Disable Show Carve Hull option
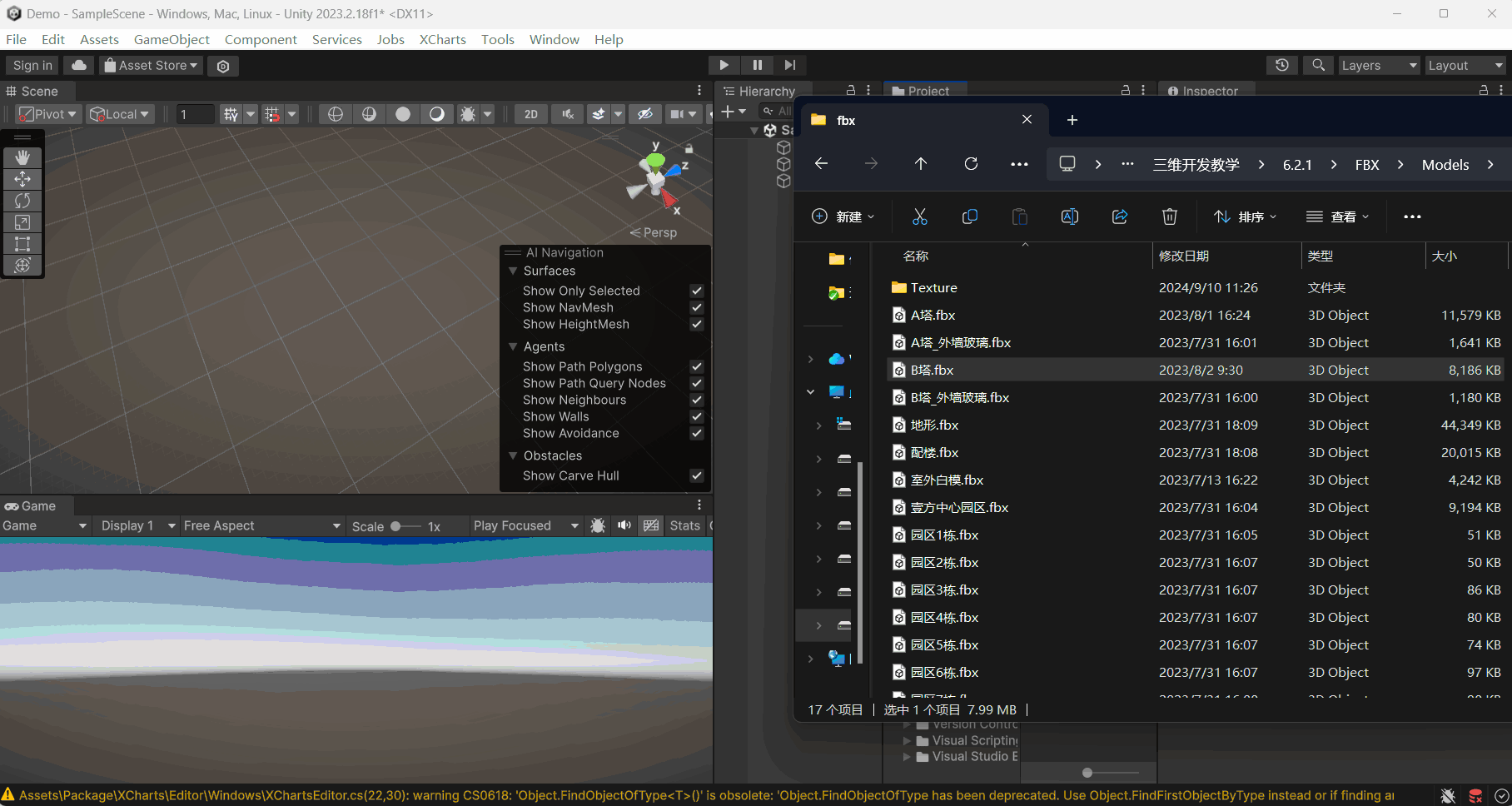The image size is (1512, 806). point(697,475)
